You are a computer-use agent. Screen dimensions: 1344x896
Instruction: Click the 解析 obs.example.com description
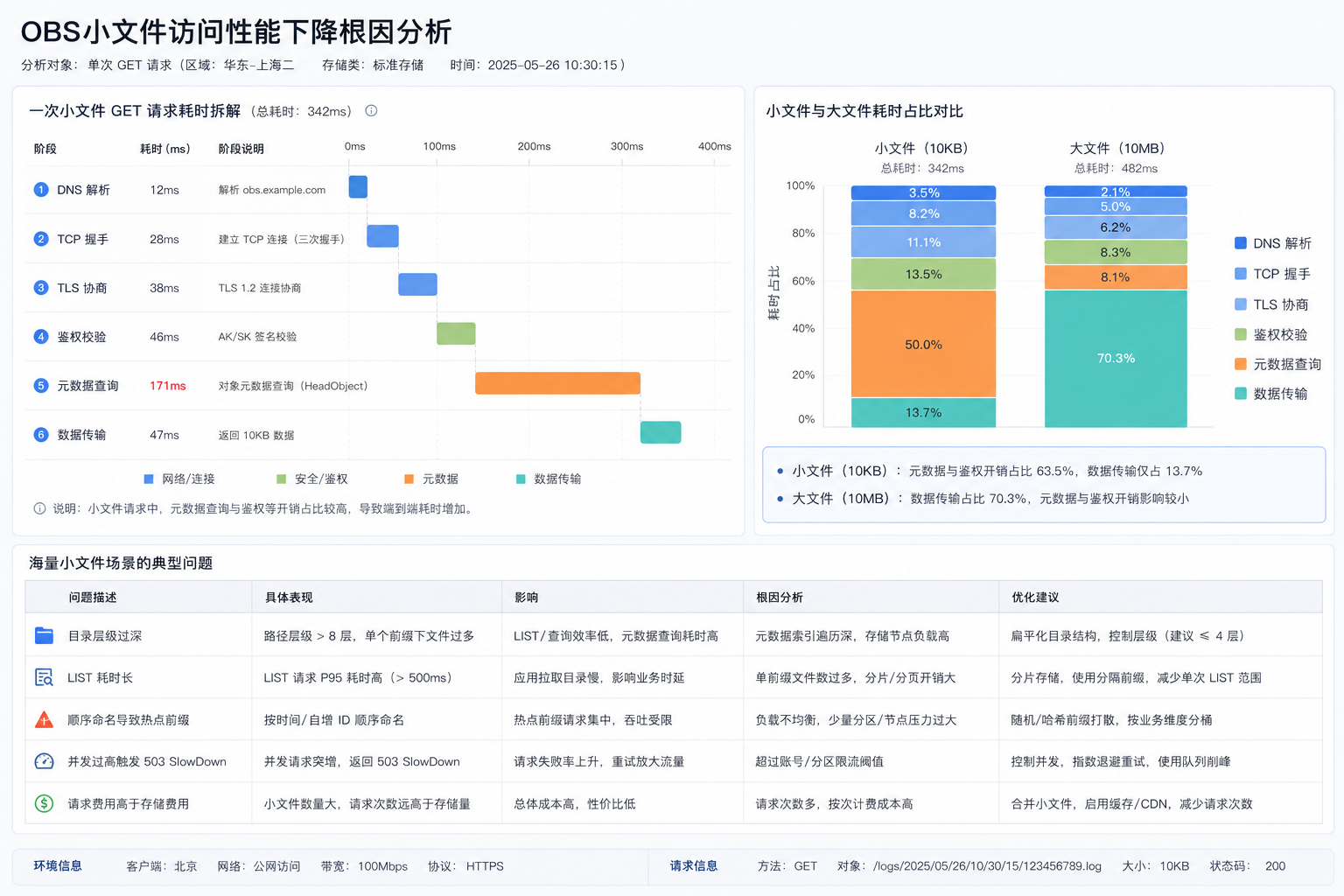tap(272, 190)
